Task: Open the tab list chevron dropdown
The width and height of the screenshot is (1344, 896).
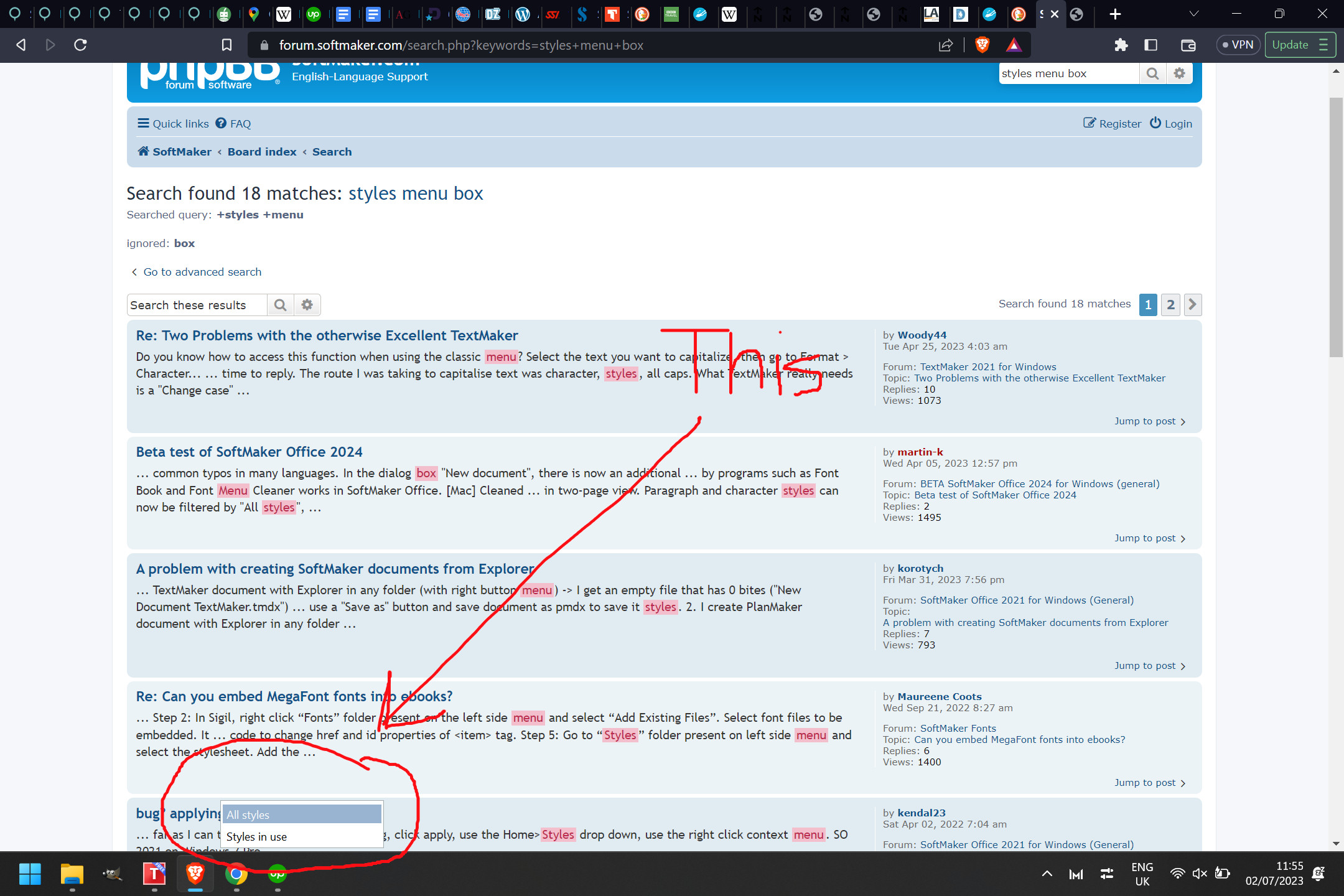Action: [1193, 14]
